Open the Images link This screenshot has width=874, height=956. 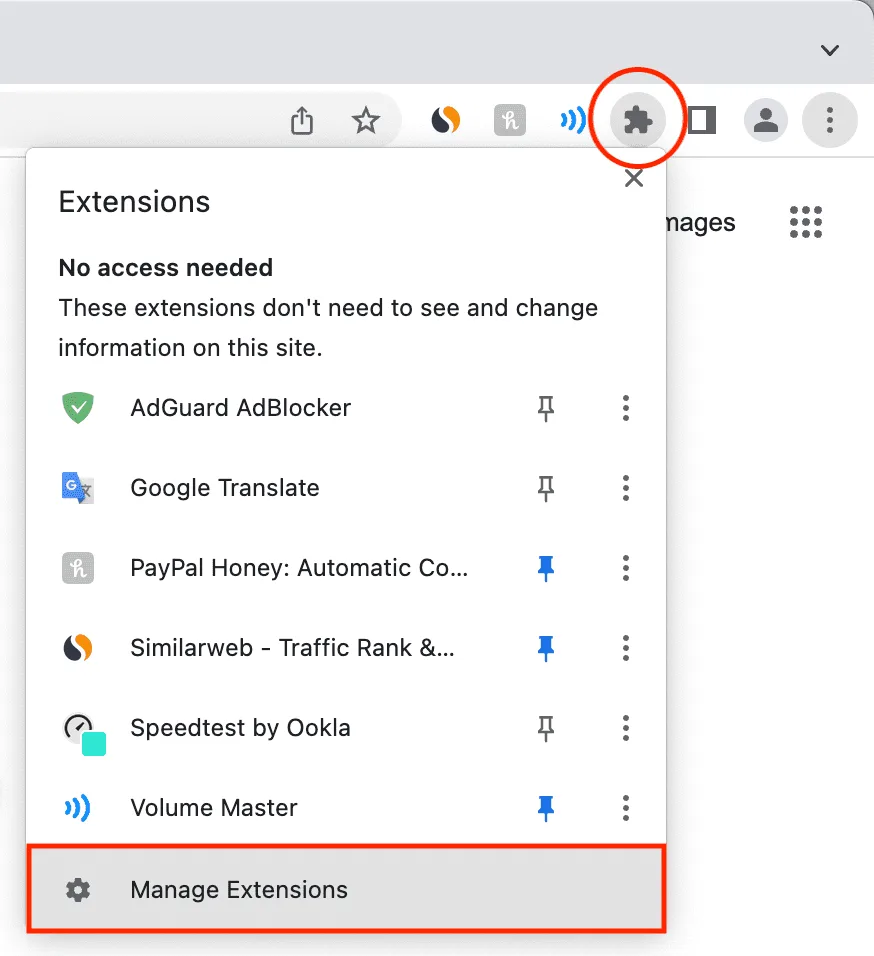pyautogui.click(x=701, y=223)
